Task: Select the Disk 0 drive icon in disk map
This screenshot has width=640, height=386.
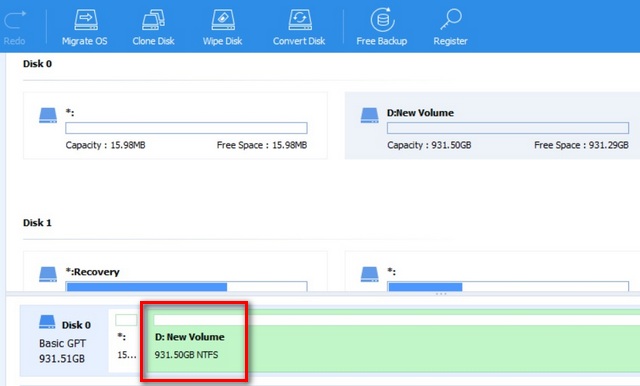Action: 47,322
